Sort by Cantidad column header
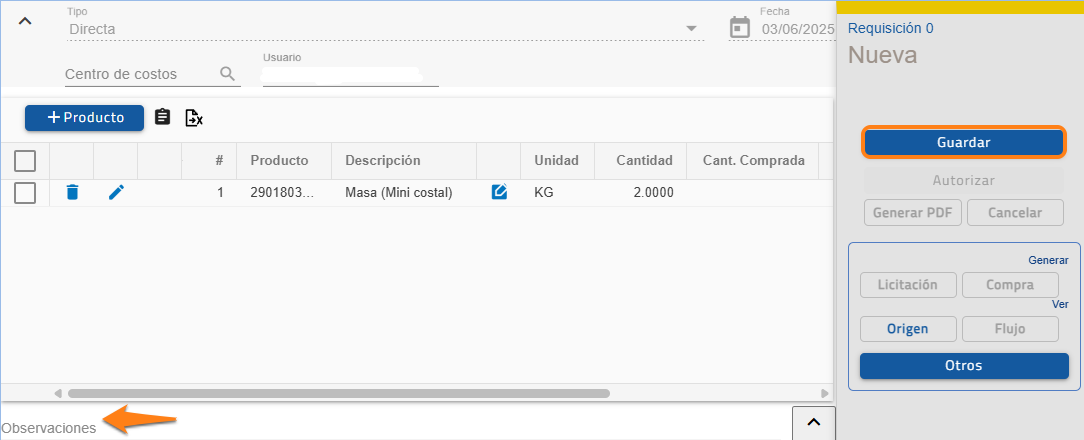 (644, 160)
